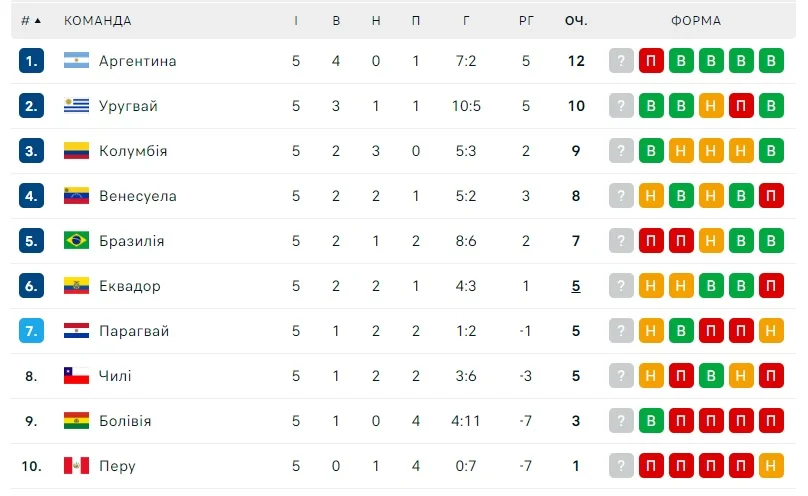The height and width of the screenshot is (496, 808).
Task: Click the Colombia flag icon
Action: [x=76, y=151]
